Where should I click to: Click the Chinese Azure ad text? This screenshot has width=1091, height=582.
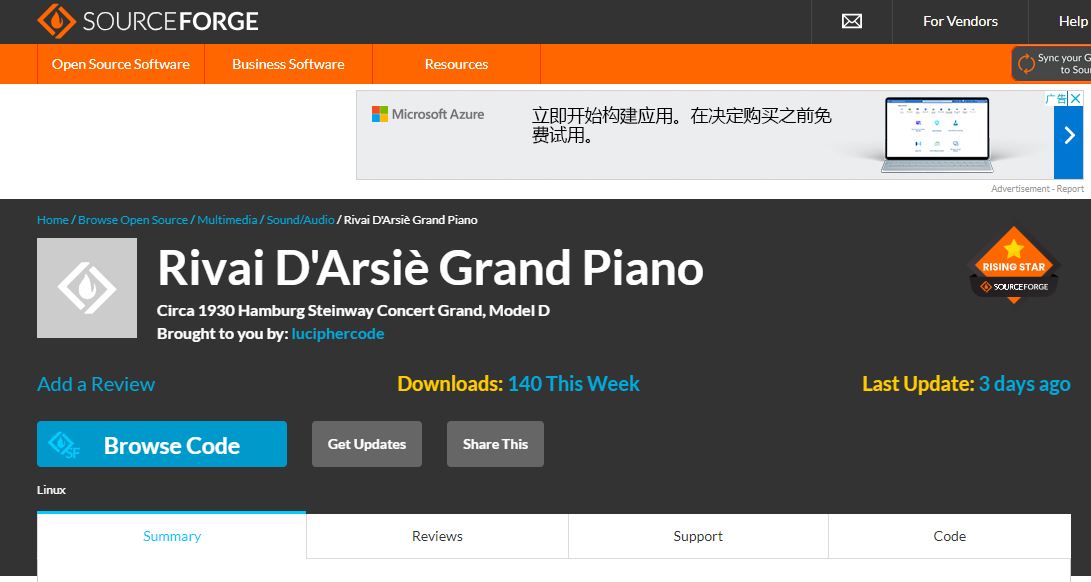[682, 125]
